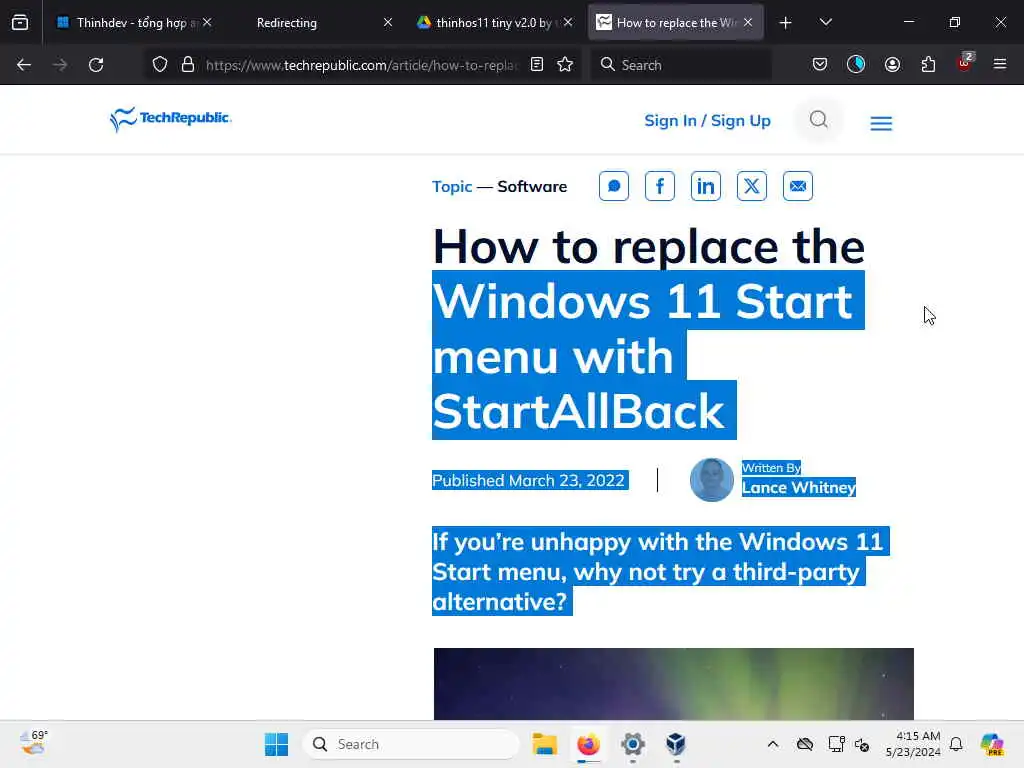Open the Software topic link
The image size is (1024, 768).
[532, 187]
